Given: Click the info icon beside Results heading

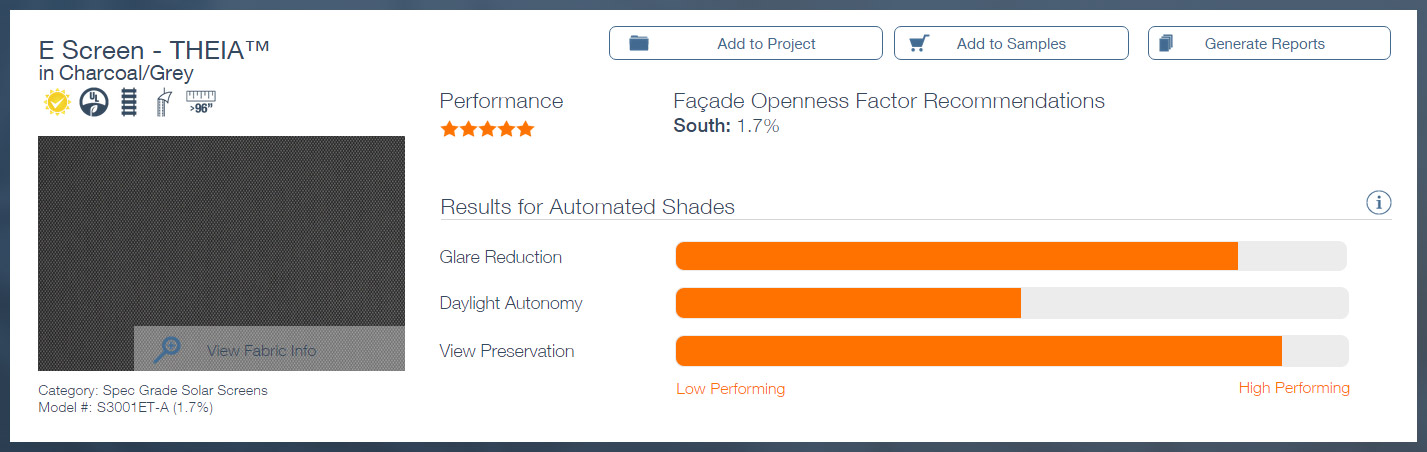Looking at the screenshot, I should tap(1379, 203).
